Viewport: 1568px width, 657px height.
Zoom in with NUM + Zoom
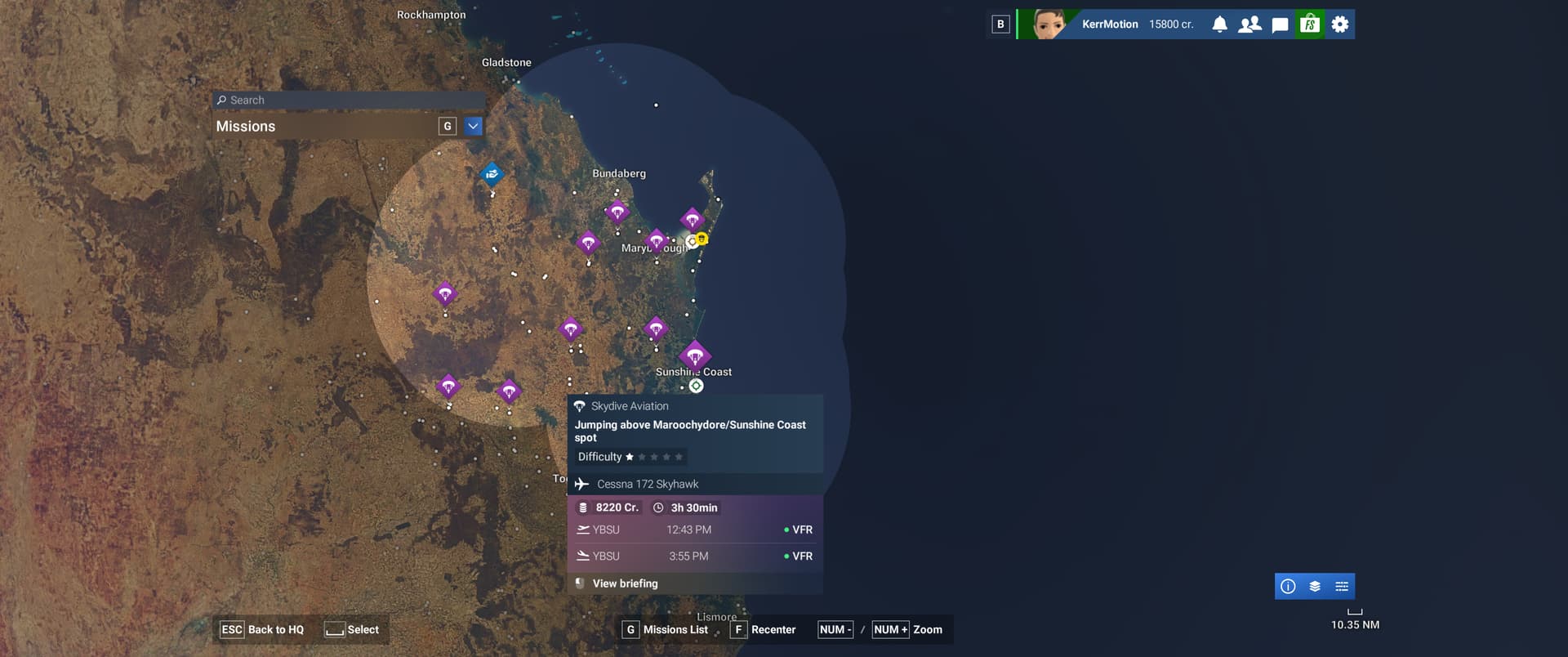(x=907, y=630)
